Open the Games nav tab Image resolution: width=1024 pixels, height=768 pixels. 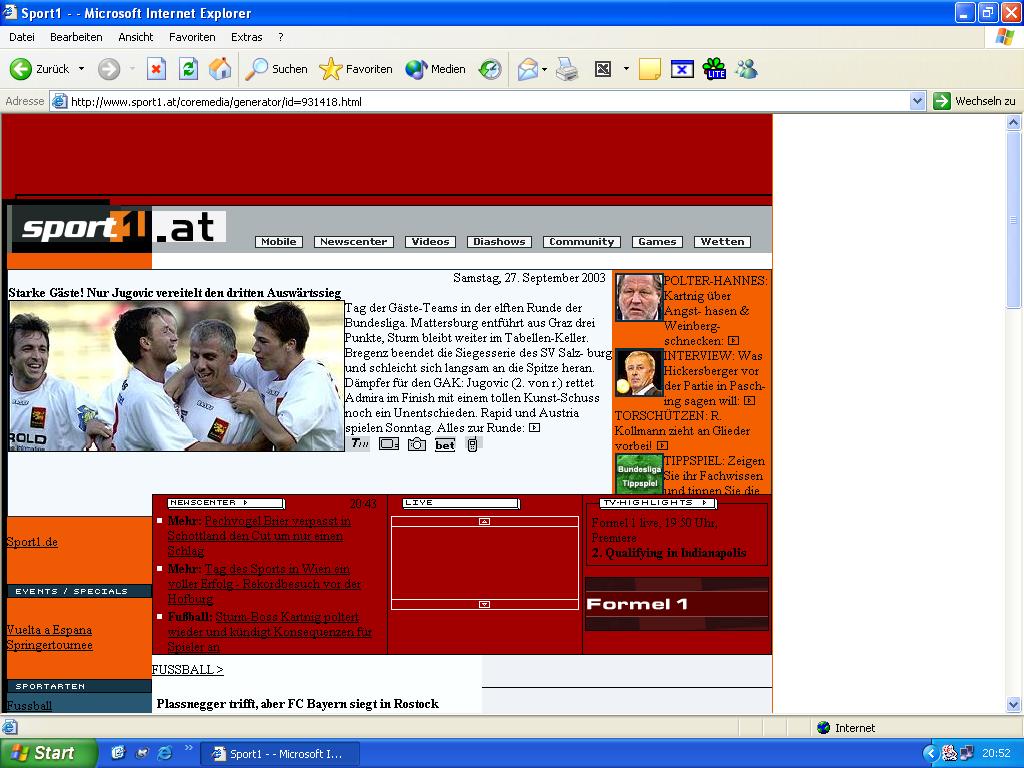[x=658, y=242]
